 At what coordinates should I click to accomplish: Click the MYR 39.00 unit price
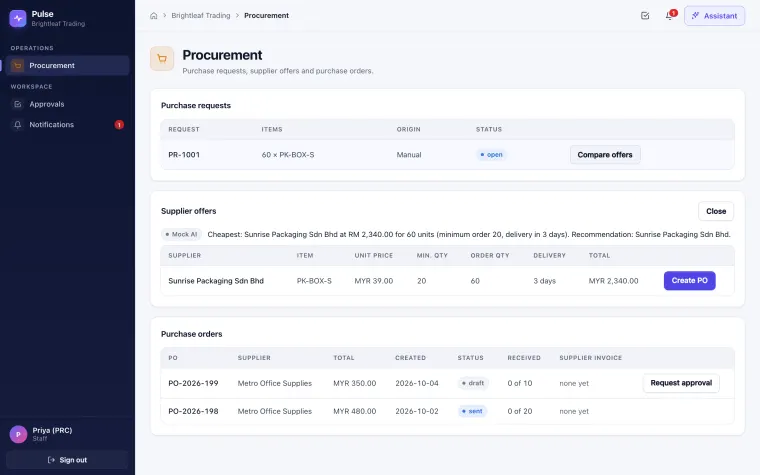373,281
